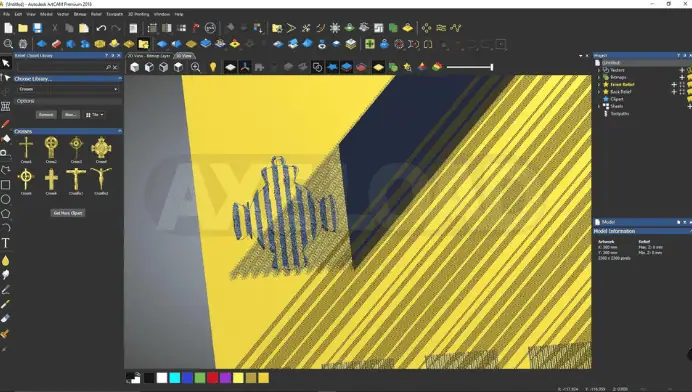Viewport: 692px width, 392px height.
Task: Click the New Model icon in toolbar
Action: (x=8, y=28)
